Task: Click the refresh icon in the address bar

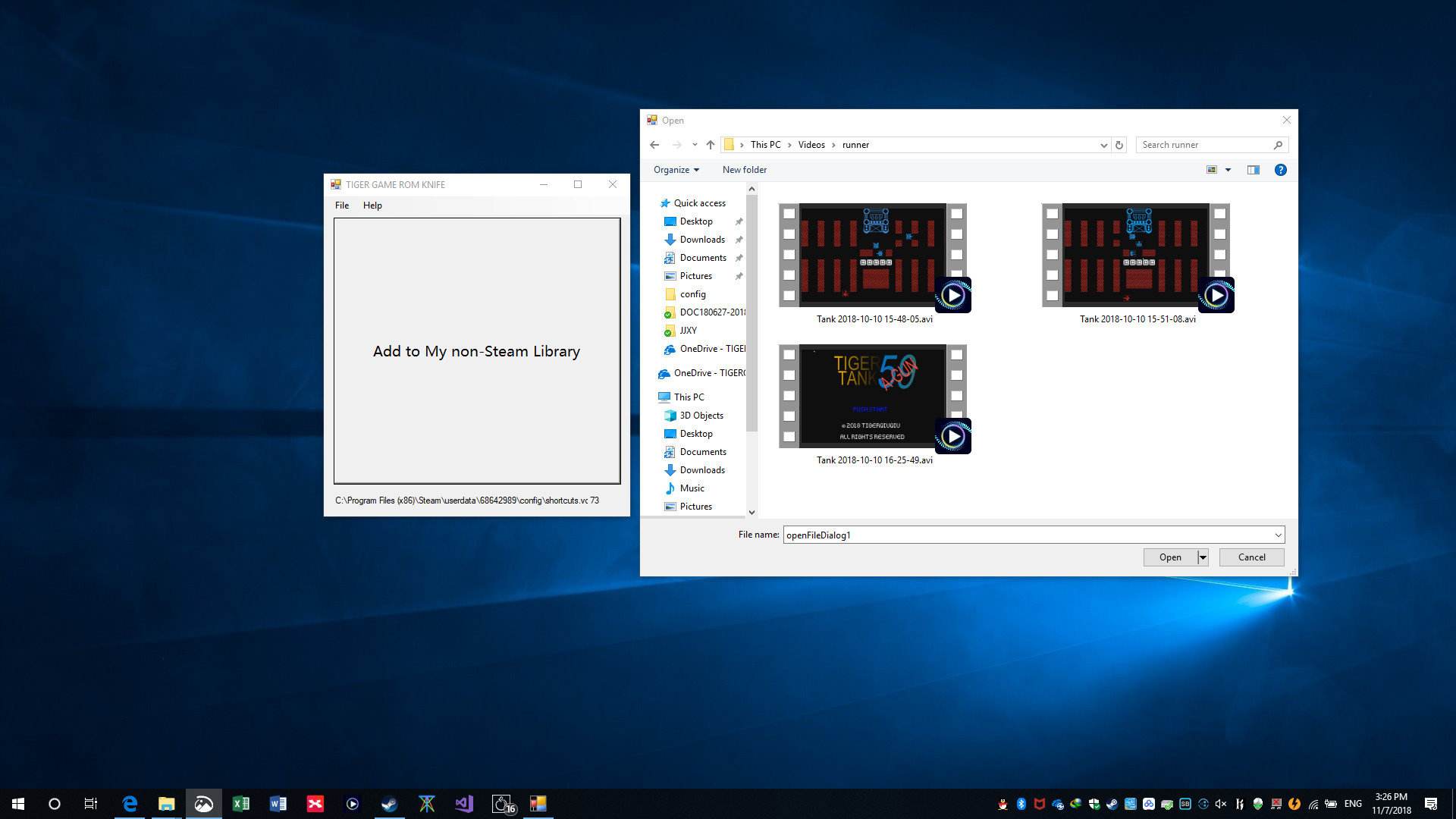Action: click(x=1120, y=144)
